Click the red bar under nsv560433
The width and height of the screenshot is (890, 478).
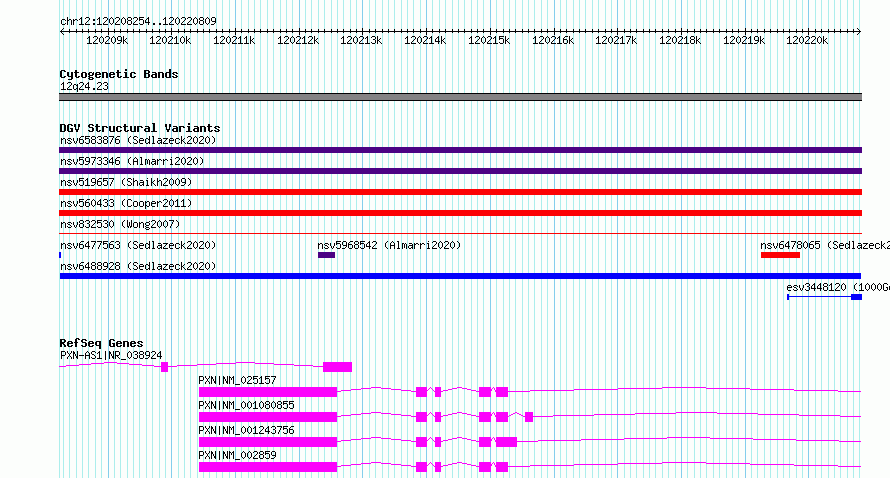[x=460, y=213]
